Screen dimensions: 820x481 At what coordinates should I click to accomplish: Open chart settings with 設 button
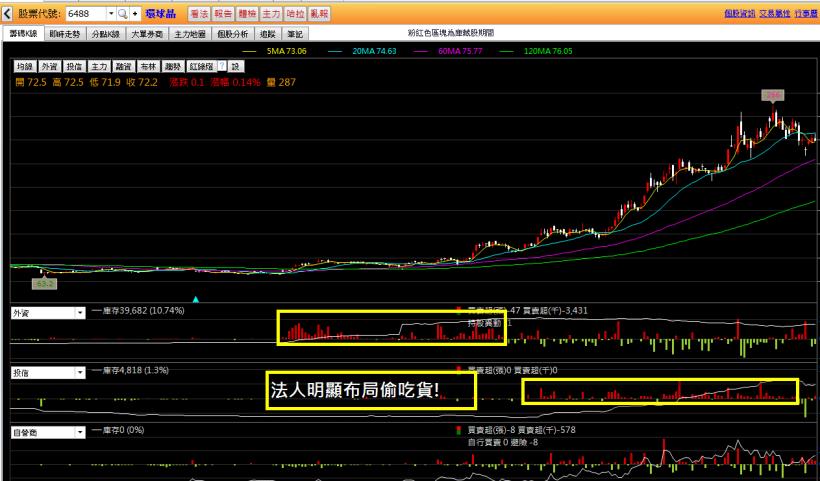pos(236,66)
